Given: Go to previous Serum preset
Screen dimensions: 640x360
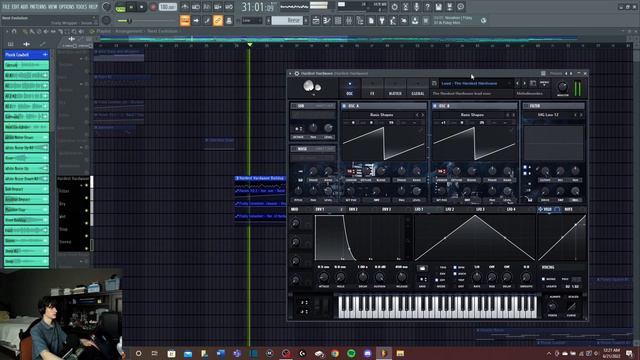Looking at the screenshot, I should pos(518,84).
